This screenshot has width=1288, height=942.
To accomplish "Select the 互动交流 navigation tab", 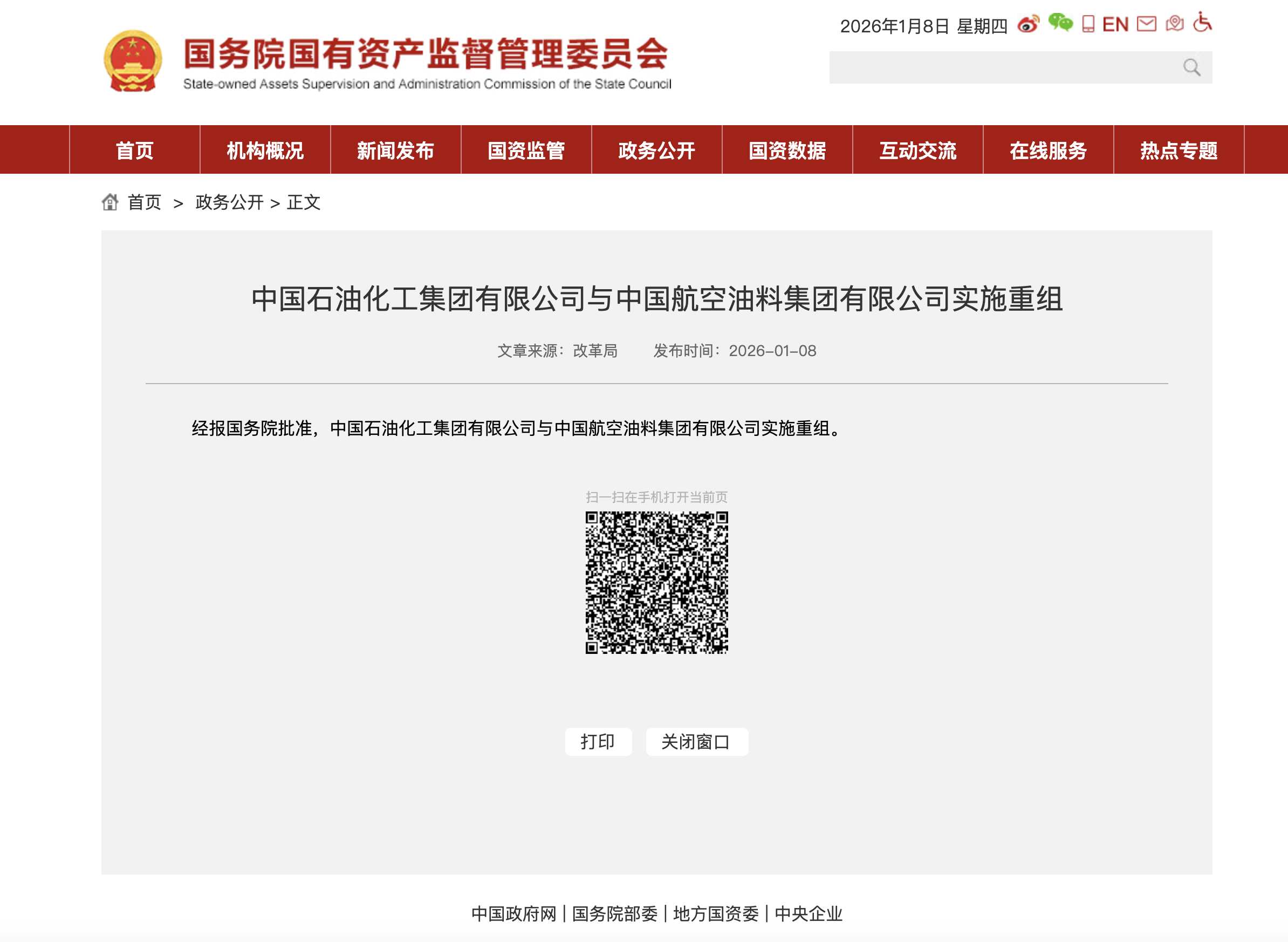I will coord(918,150).
